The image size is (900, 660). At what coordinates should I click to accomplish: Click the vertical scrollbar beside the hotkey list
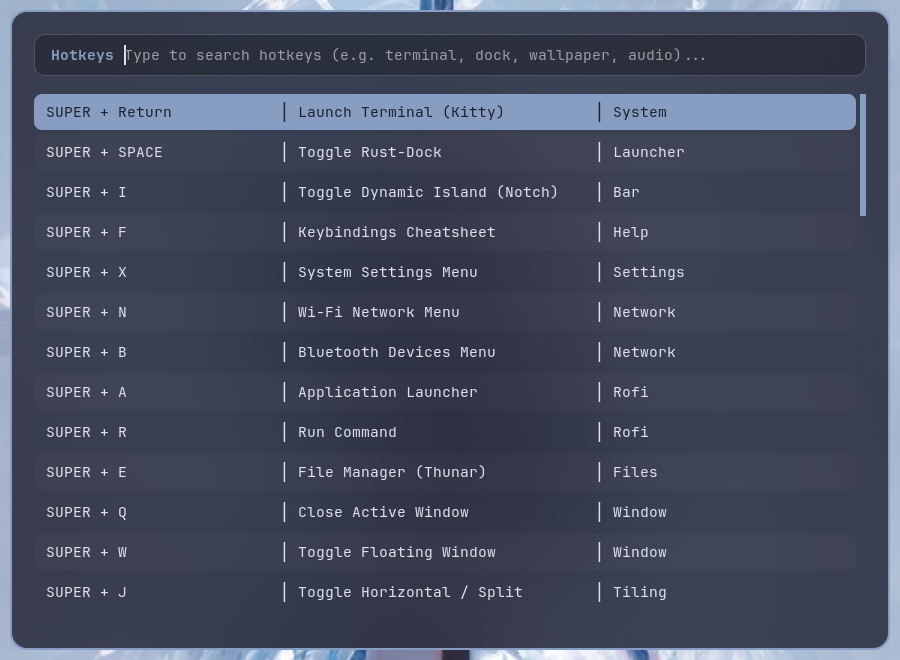(863, 155)
